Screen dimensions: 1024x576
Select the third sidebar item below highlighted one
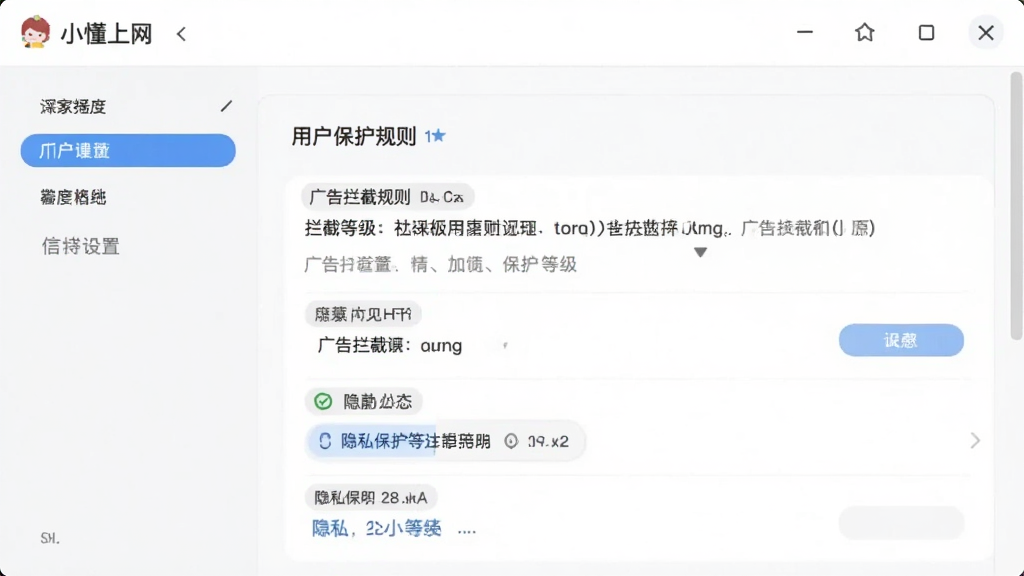pos(73,197)
